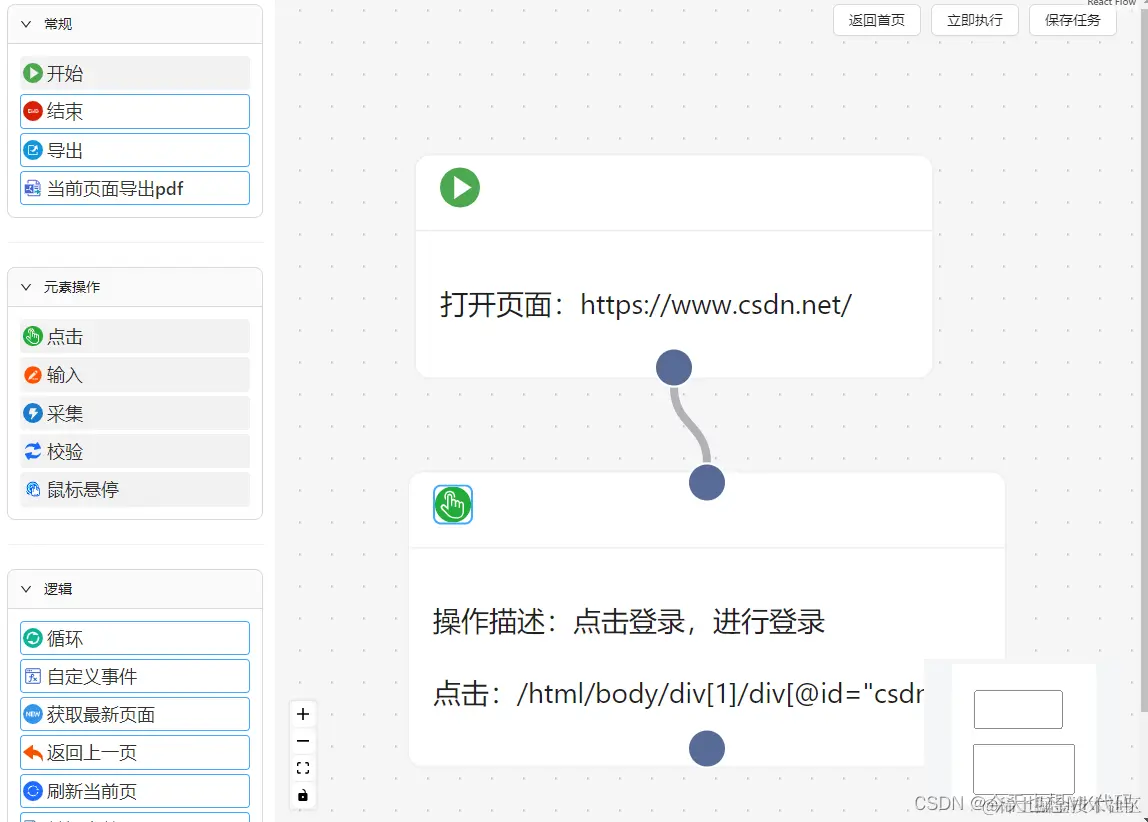This screenshot has height=822, width=1148.
Task: Select the 鼠标悬停 hover action icon
Action: click(32, 490)
